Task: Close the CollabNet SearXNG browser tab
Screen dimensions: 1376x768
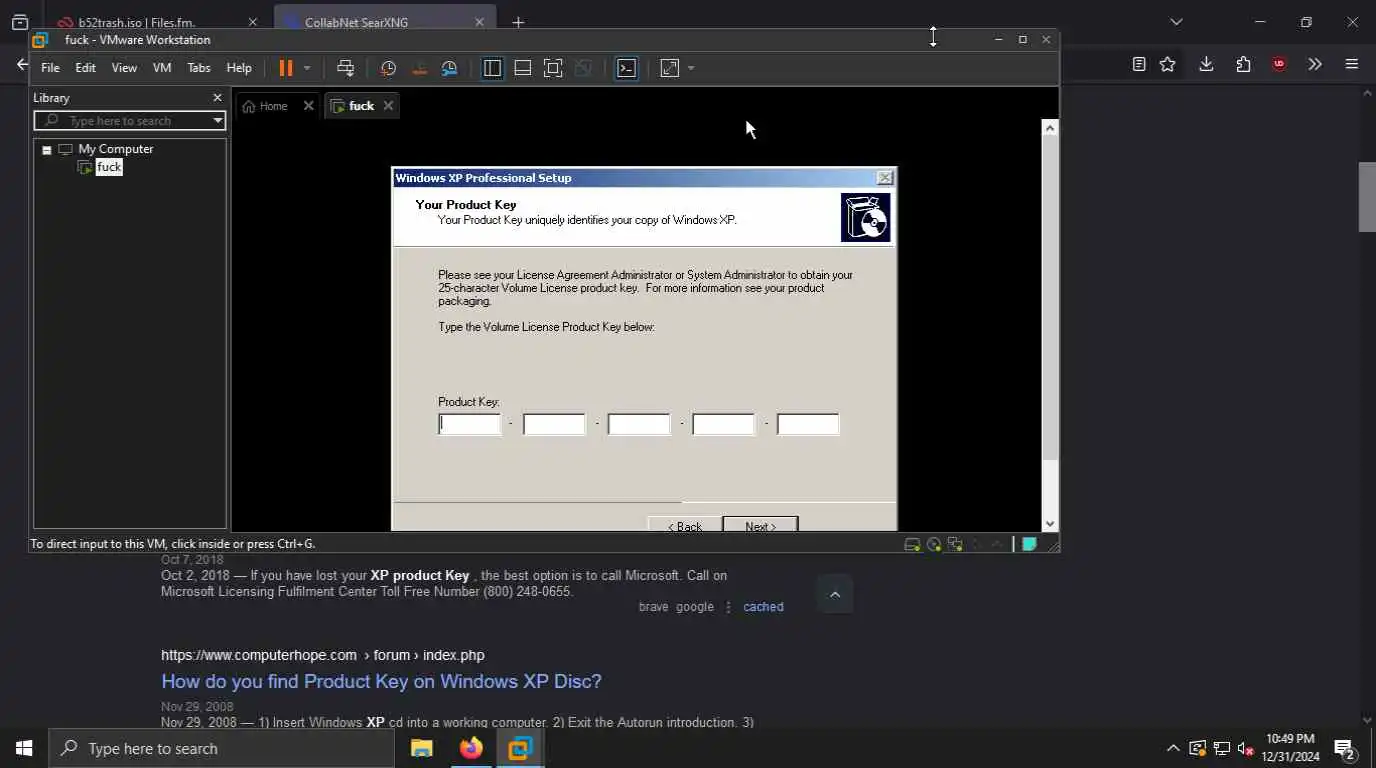Action: point(479,22)
